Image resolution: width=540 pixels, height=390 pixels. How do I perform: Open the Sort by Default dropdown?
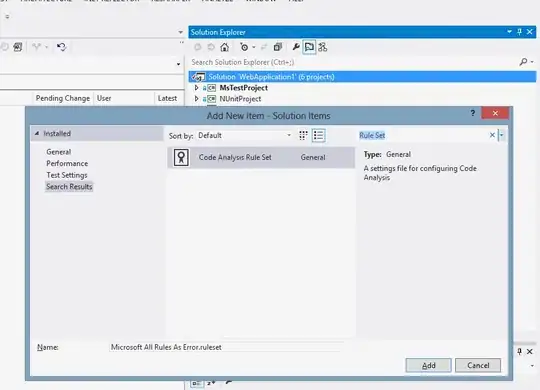coord(244,135)
